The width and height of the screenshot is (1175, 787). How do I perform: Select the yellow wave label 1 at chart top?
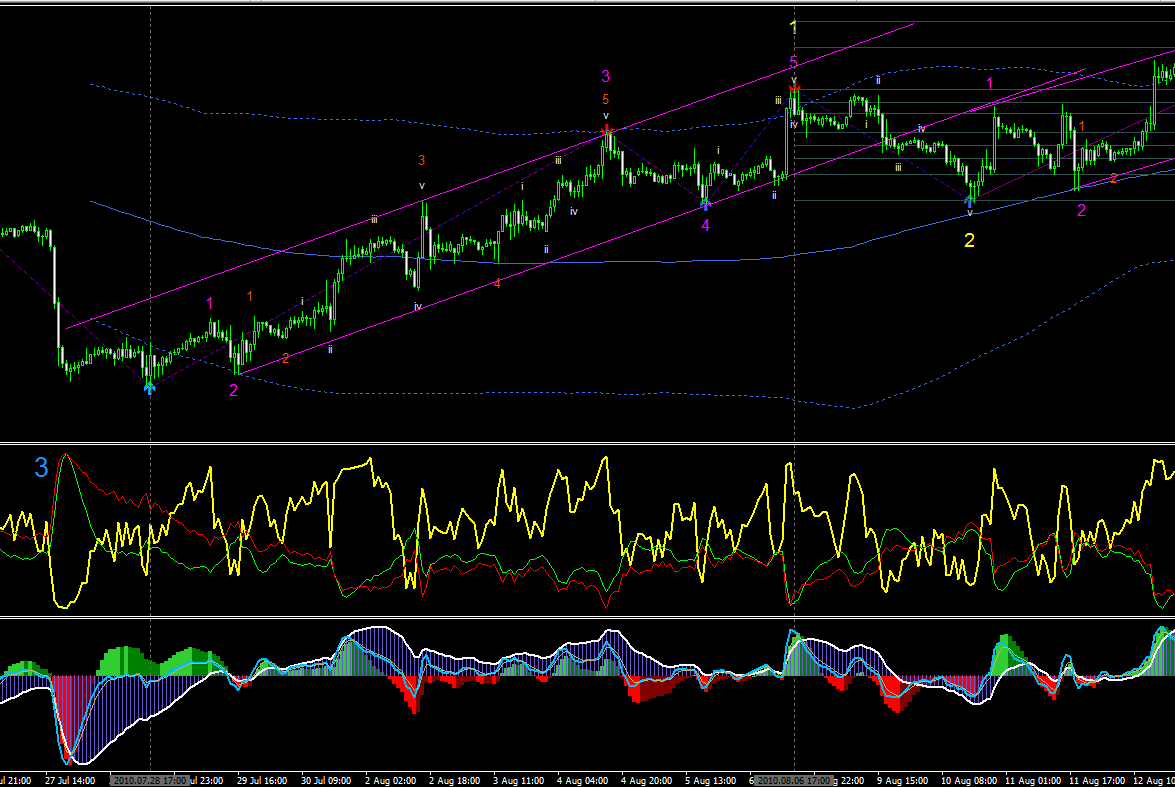(x=794, y=28)
